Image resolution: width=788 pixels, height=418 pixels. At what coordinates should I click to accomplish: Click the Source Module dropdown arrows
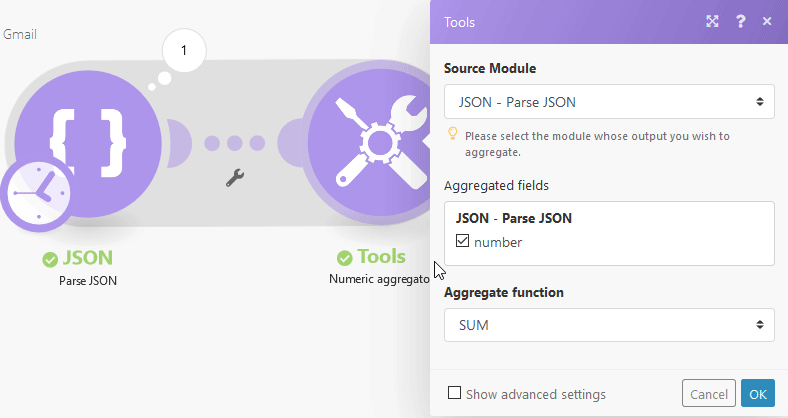click(760, 101)
